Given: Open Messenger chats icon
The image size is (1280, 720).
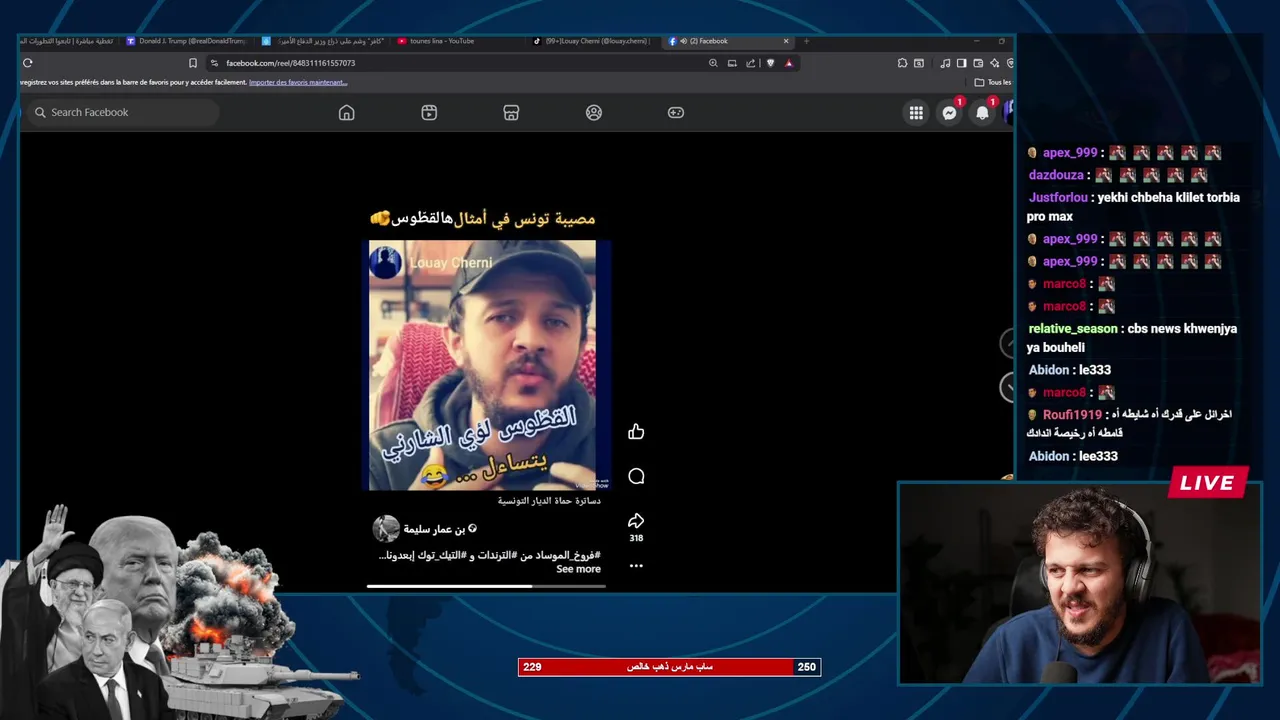Looking at the screenshot, I should 949,113.
